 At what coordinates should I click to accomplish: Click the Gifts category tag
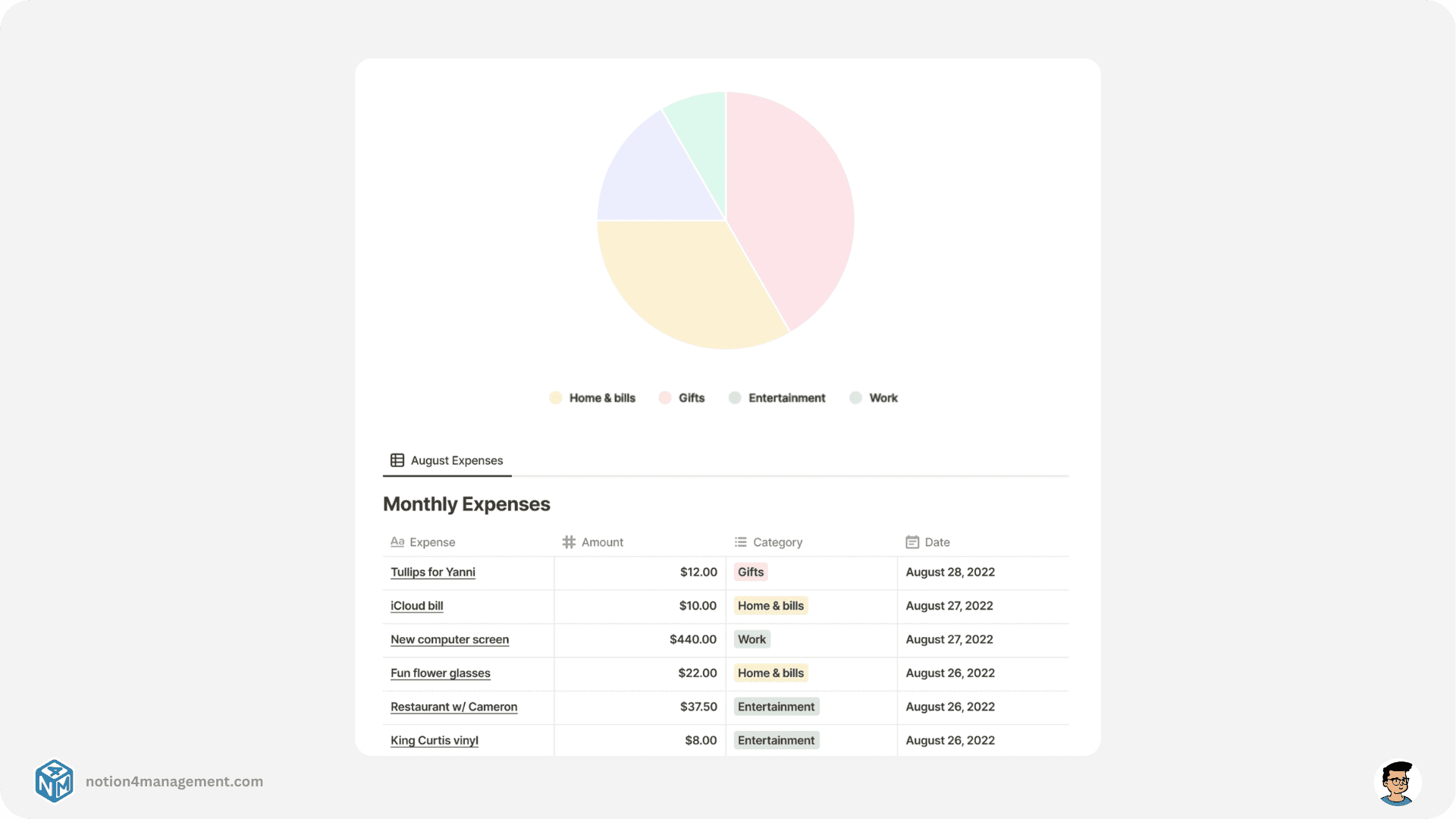(750, 572)
